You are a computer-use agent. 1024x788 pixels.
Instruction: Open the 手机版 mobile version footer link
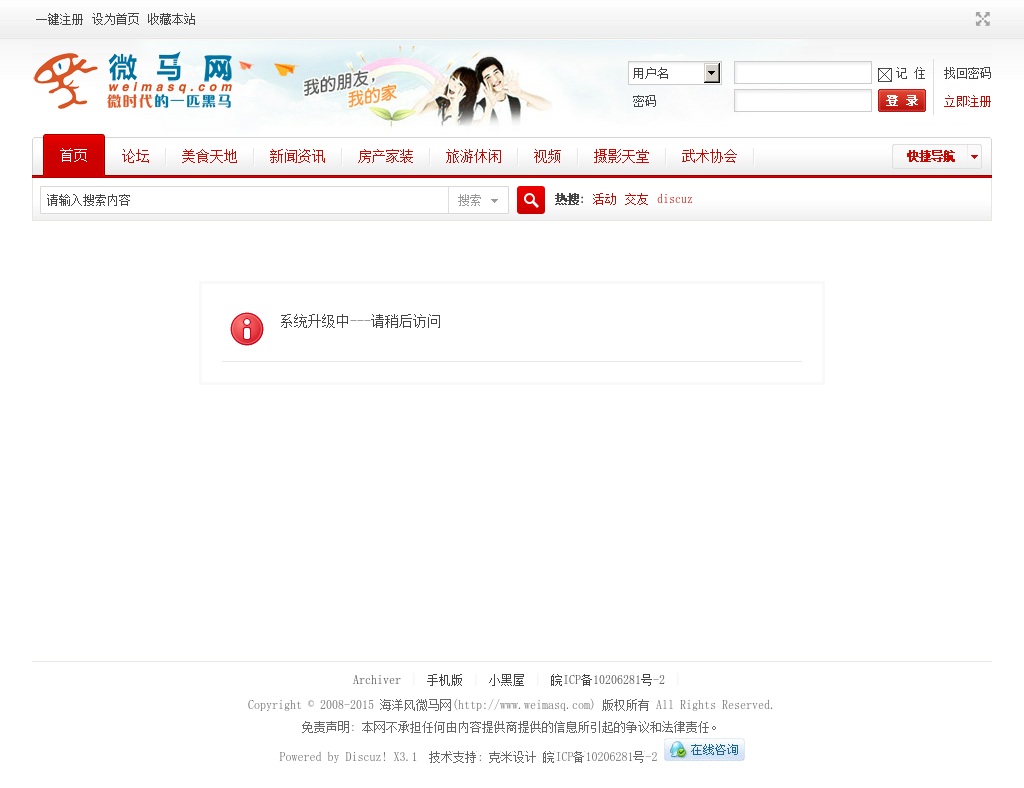(x=444, y=680)
